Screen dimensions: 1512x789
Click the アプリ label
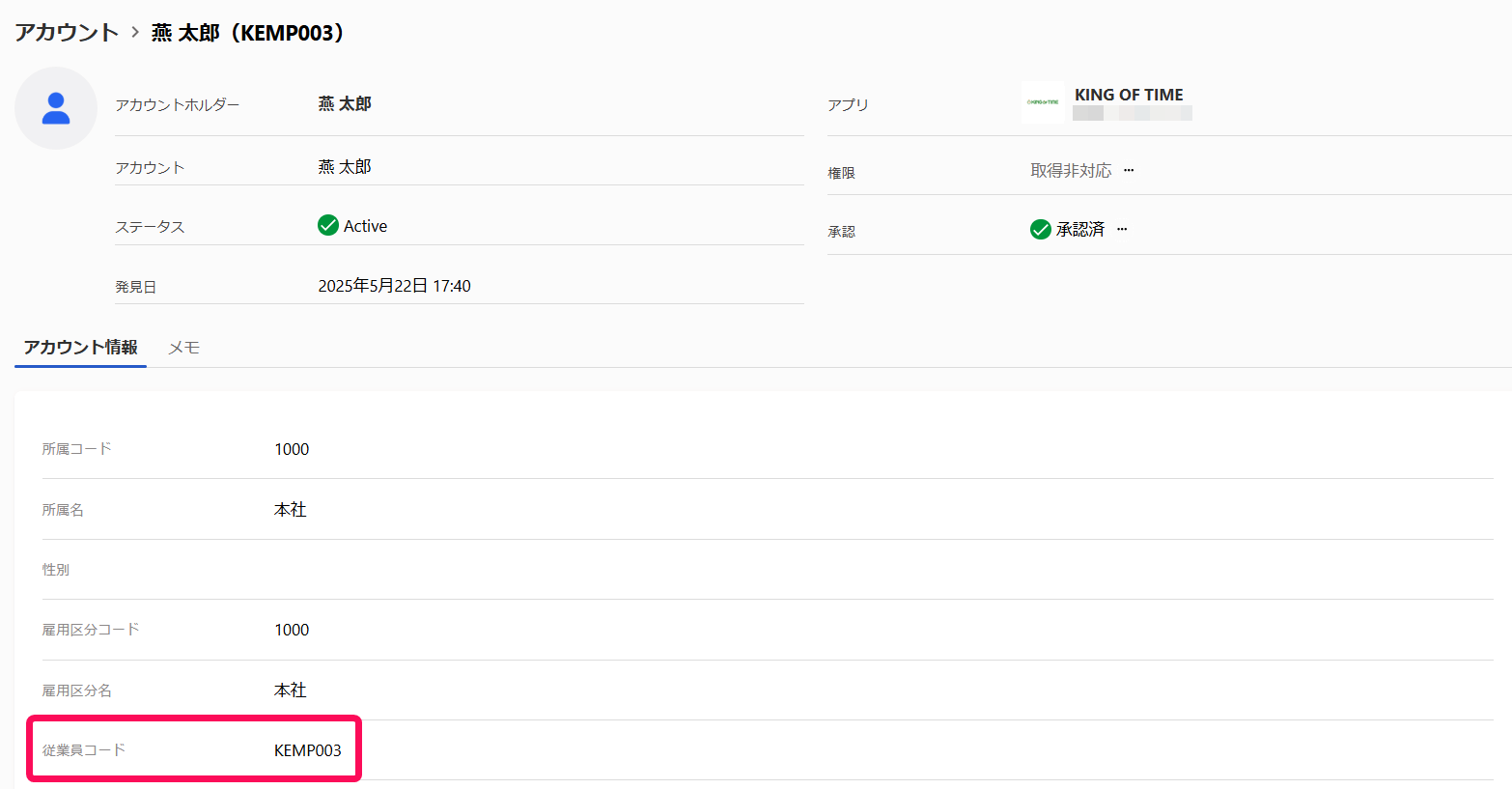tap(848, 104)
